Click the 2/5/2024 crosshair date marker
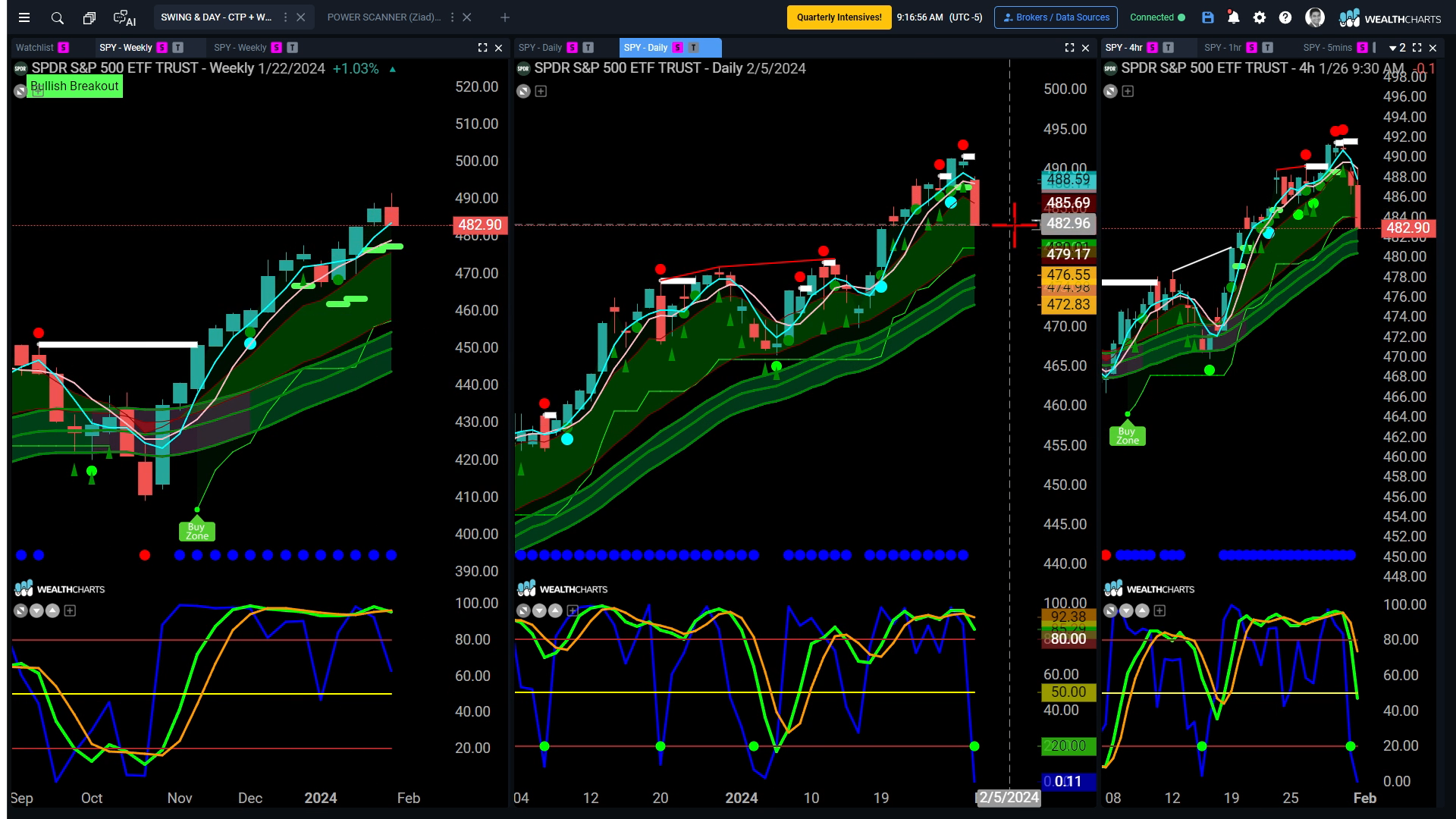The image size is (1456, 819). [x=1009, y=798]
